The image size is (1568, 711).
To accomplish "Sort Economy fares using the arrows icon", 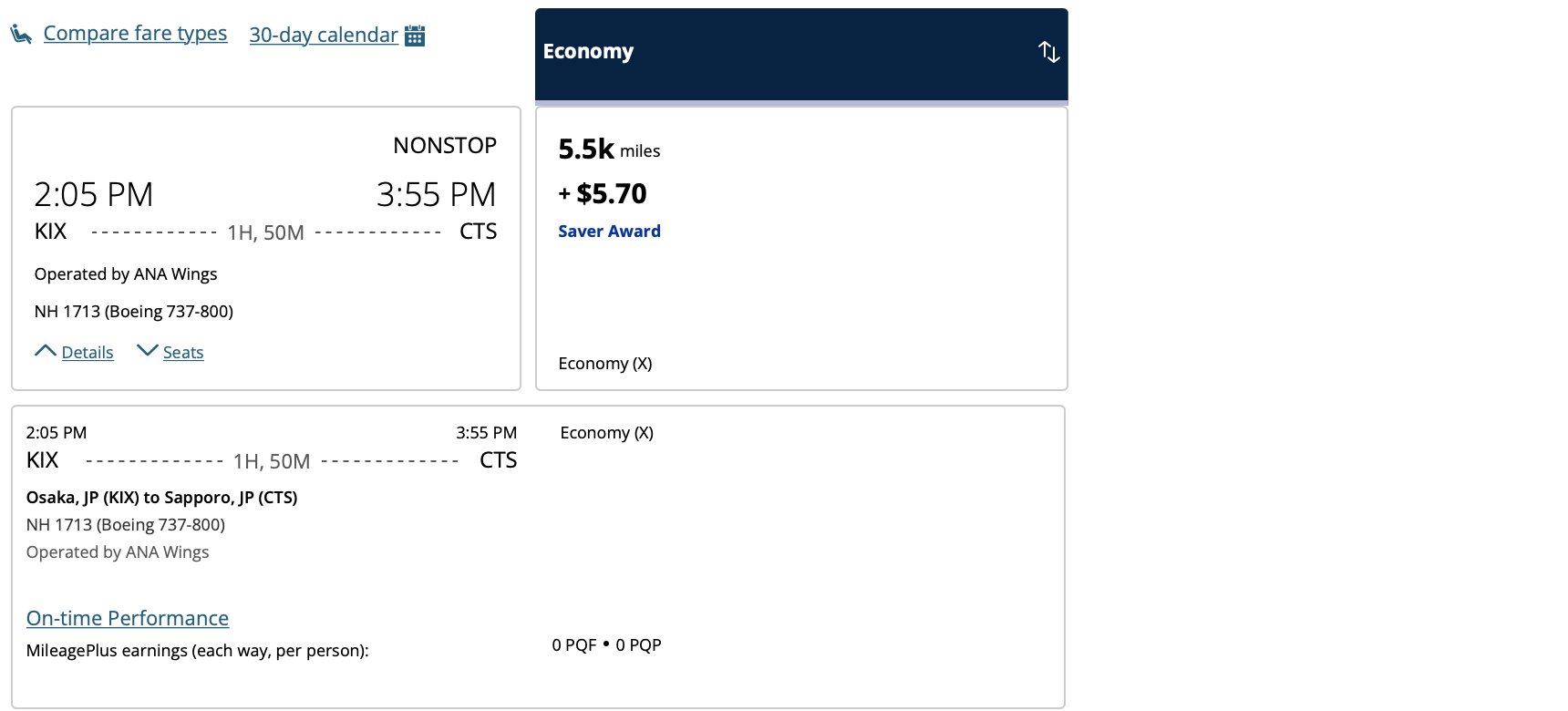I will 1049,52.
